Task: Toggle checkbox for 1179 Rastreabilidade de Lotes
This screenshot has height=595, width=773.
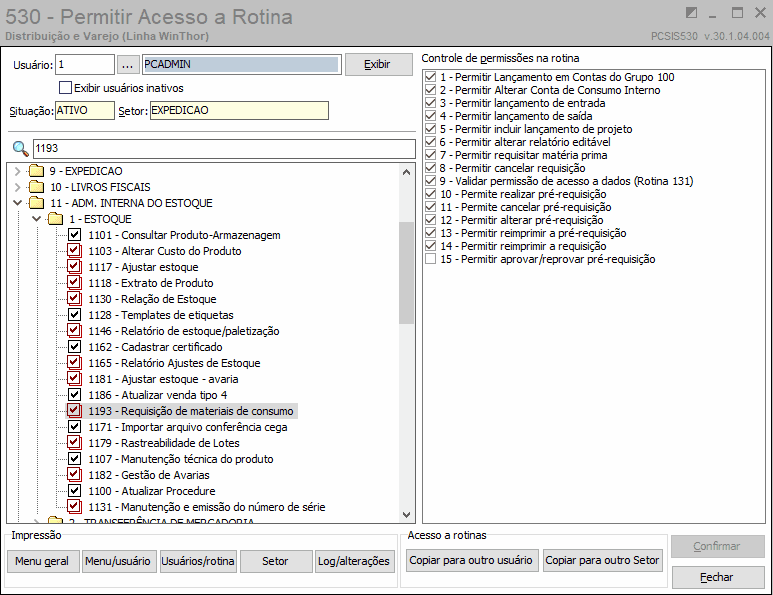Action: click(74, 442)
